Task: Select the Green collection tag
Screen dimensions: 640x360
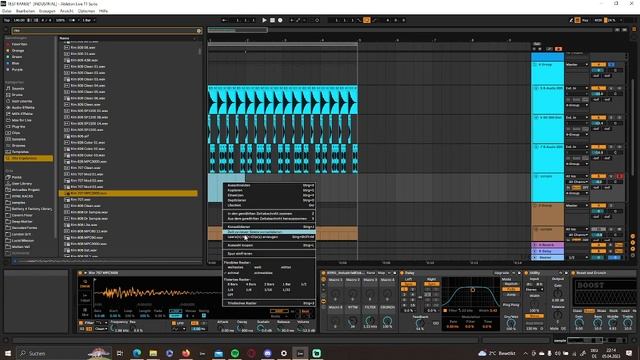Action: [17, 57]
